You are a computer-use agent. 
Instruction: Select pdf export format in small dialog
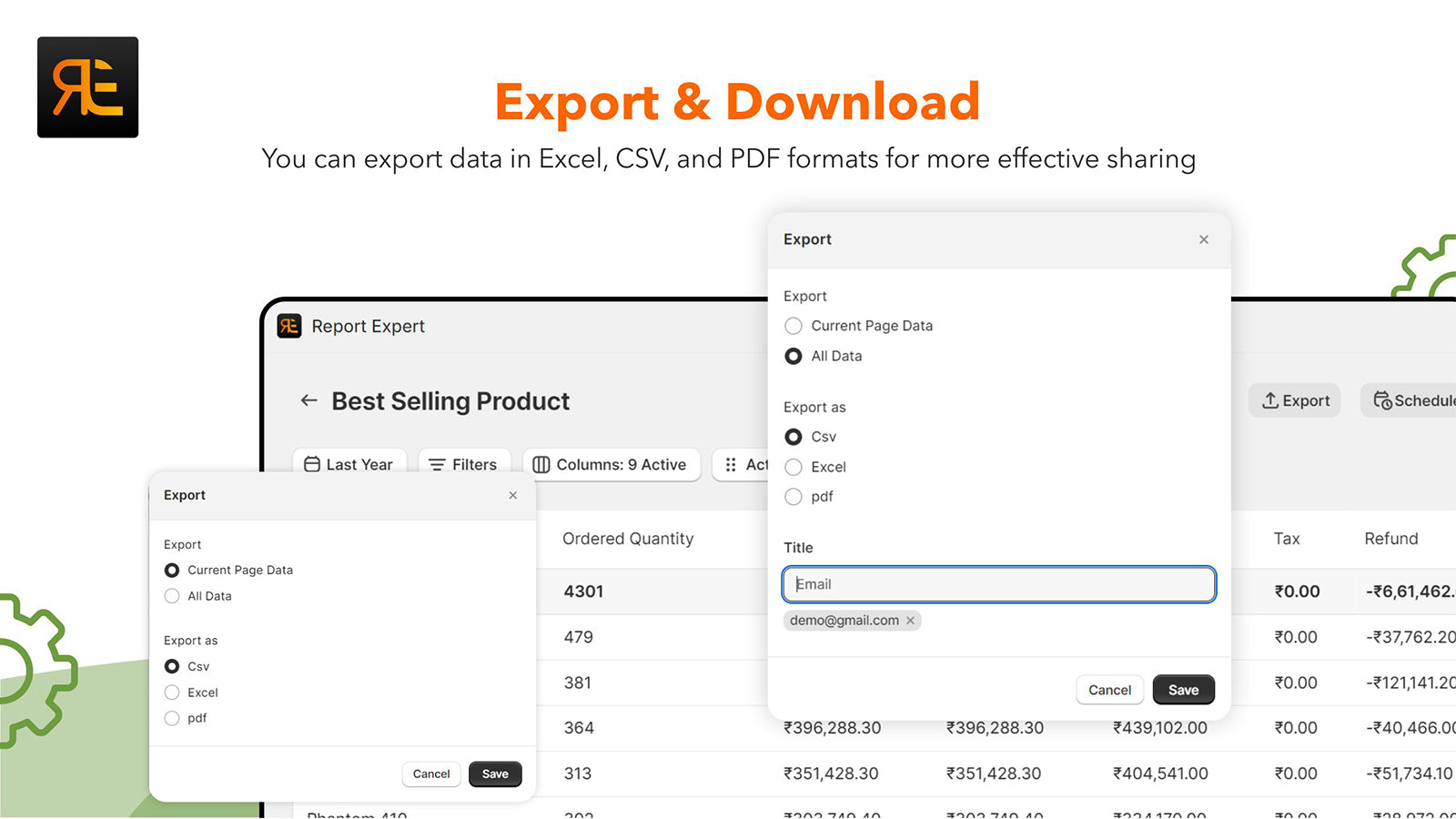[172, 718]
